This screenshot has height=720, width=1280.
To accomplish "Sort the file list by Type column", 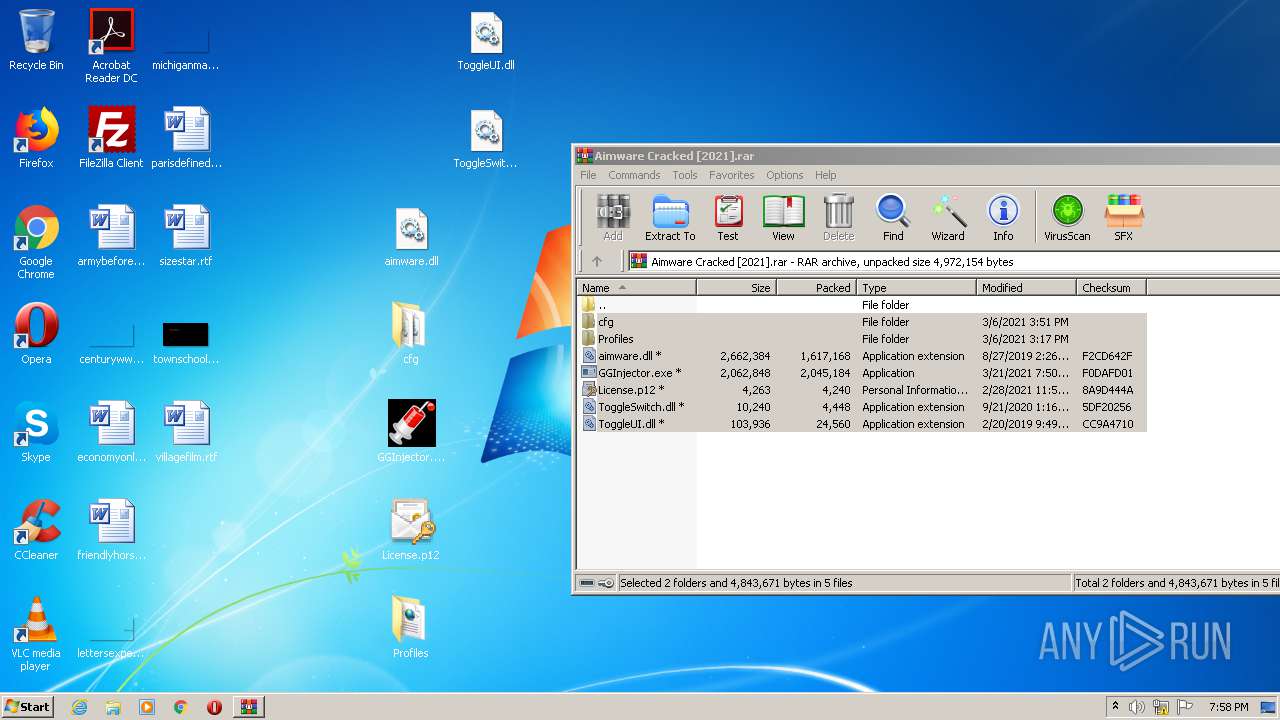I will pyautogui.click(x=916, y=287).
